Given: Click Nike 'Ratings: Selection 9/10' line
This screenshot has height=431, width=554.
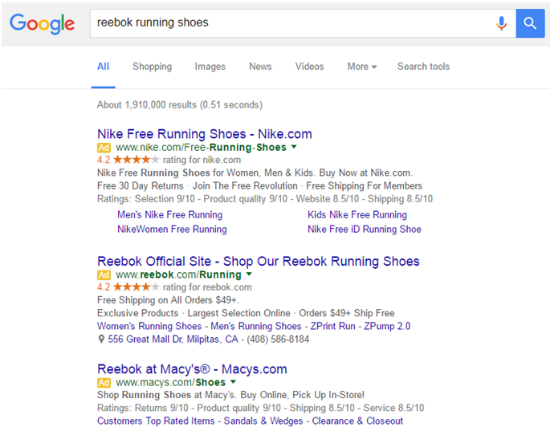Looking at the screenshot, I should click(x=265, y=199).
